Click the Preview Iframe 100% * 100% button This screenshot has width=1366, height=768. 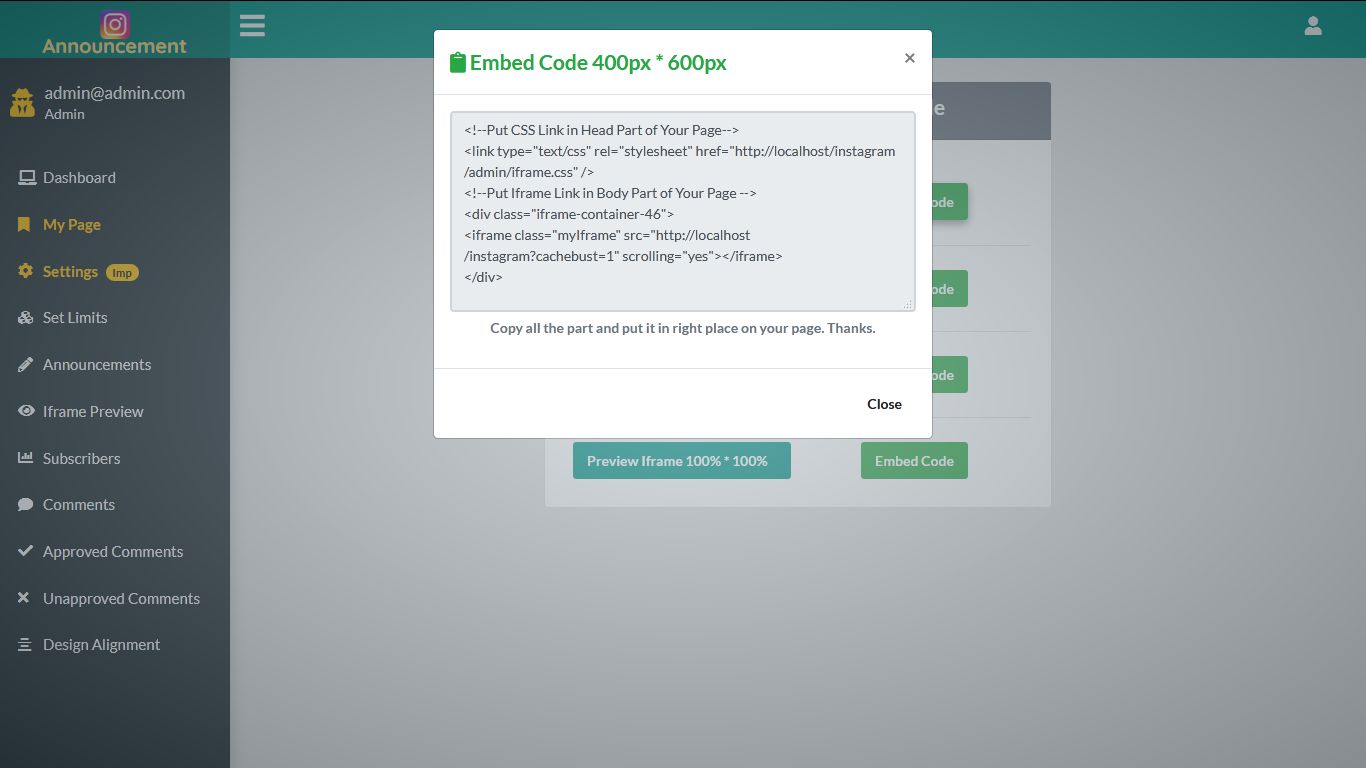tap(681, 460)
